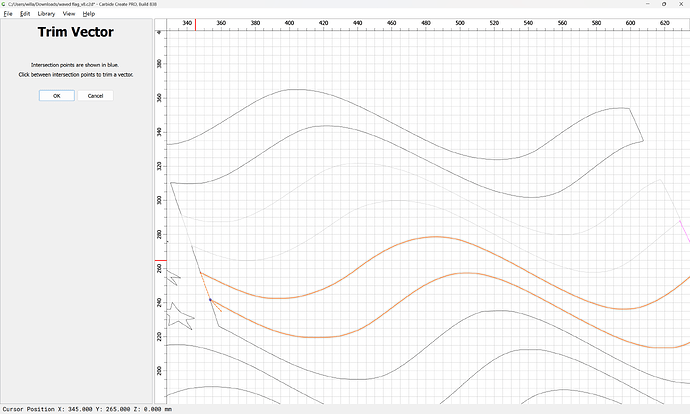Open the Edit menu
Viewport: 690px width, 414px height.
23,14
